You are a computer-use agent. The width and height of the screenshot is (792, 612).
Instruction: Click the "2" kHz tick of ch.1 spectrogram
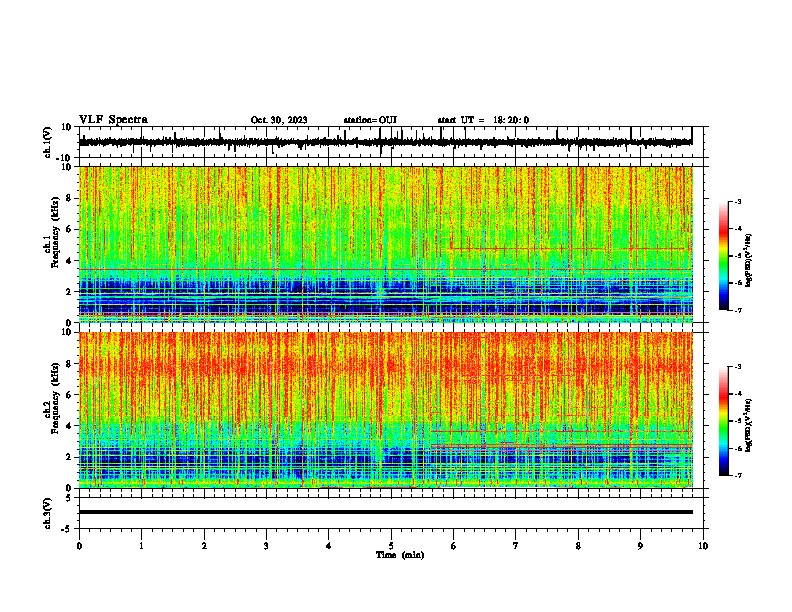point(70,291)
